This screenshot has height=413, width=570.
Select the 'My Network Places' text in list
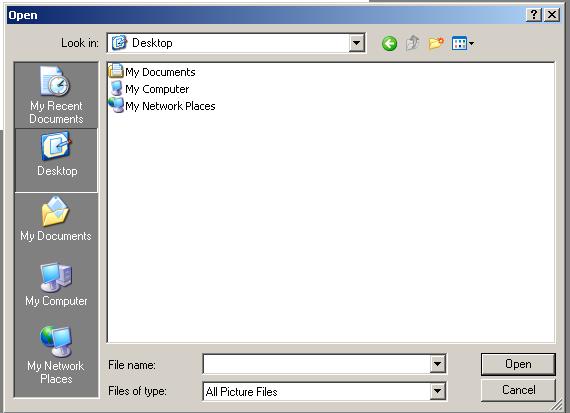[x=170, y=106]
